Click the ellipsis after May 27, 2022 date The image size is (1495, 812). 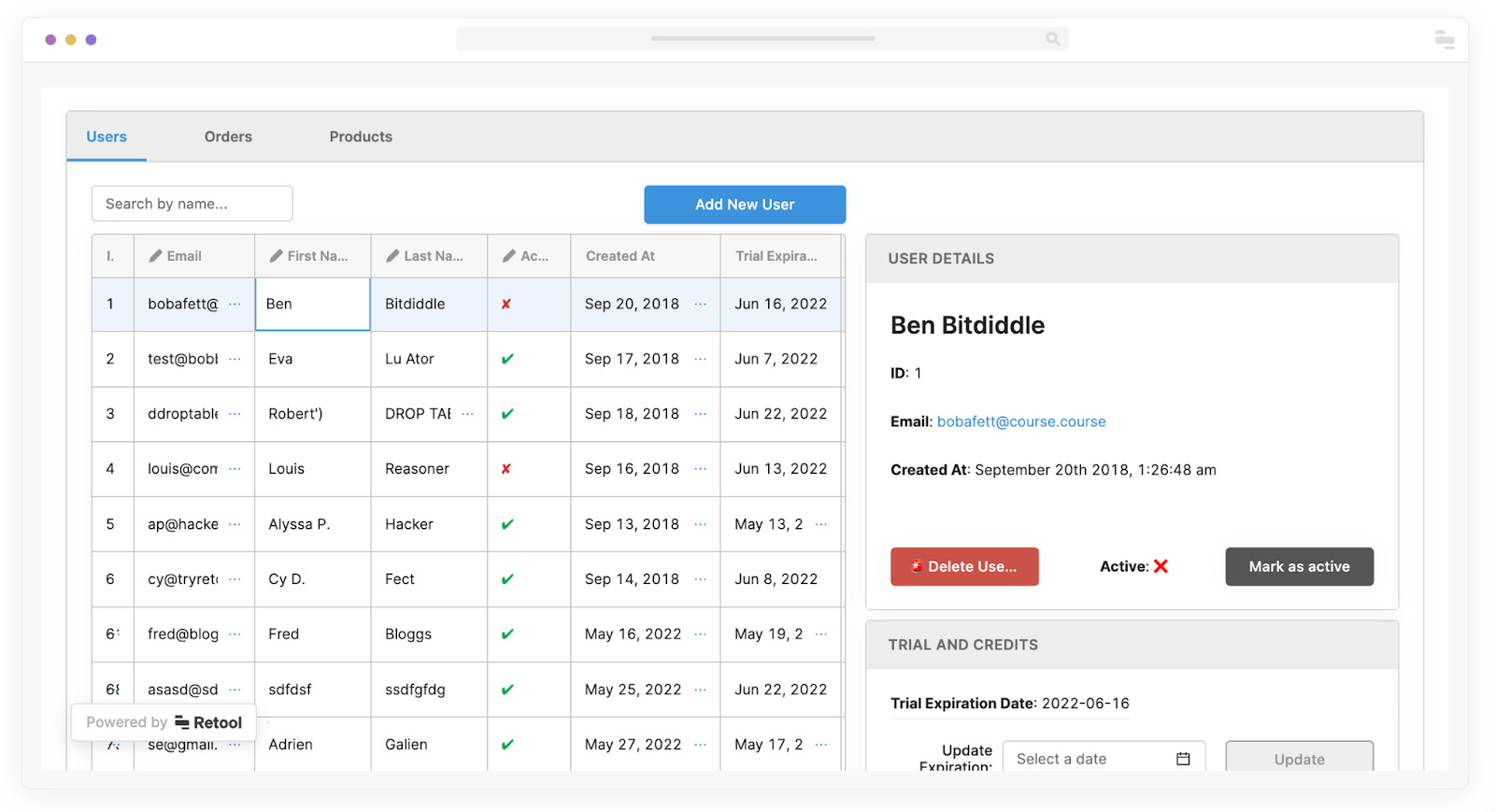[x=701, y=745]
